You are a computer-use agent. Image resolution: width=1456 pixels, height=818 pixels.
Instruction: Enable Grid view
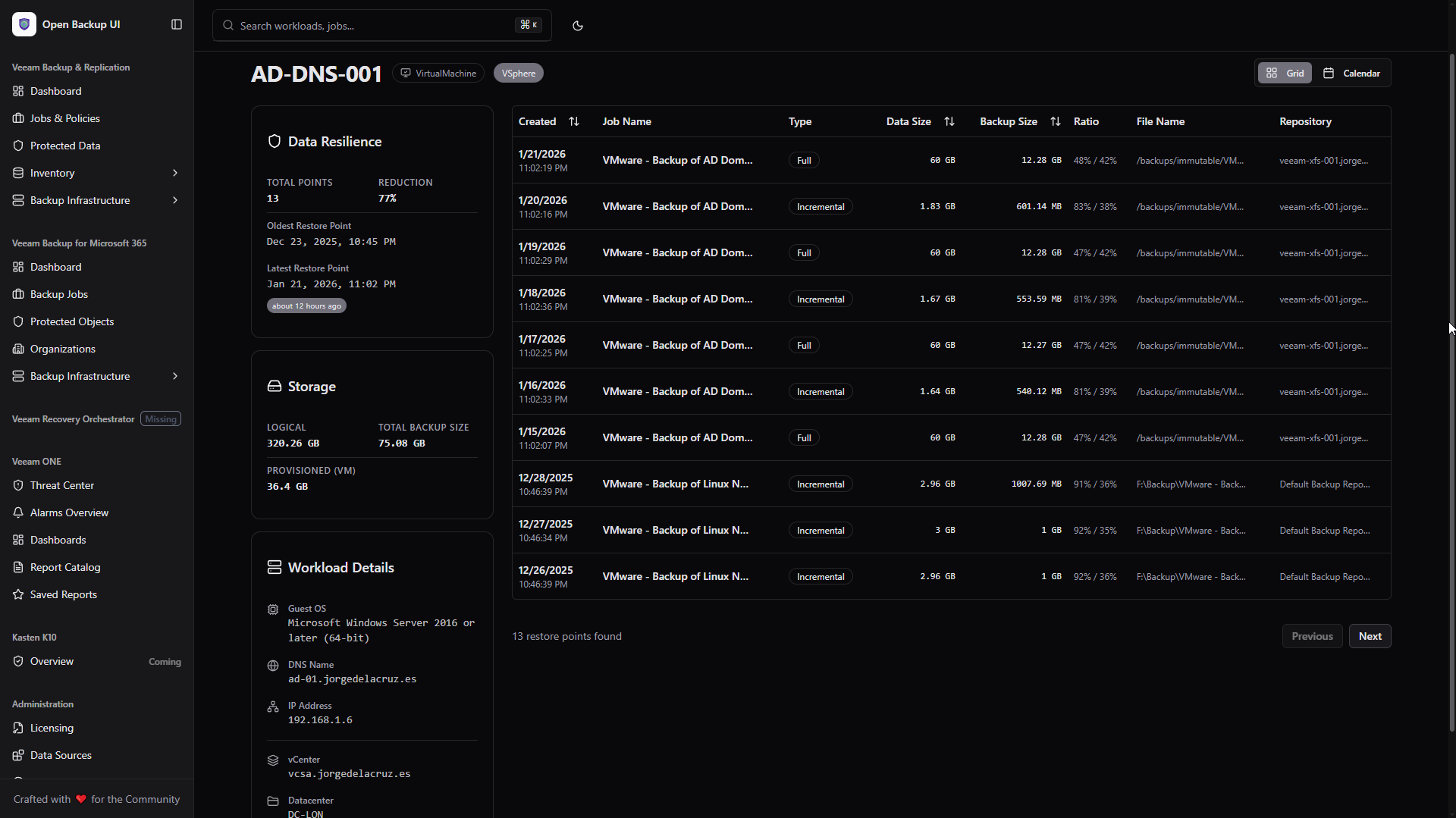pyautogui.click(x=1285, y=73)
